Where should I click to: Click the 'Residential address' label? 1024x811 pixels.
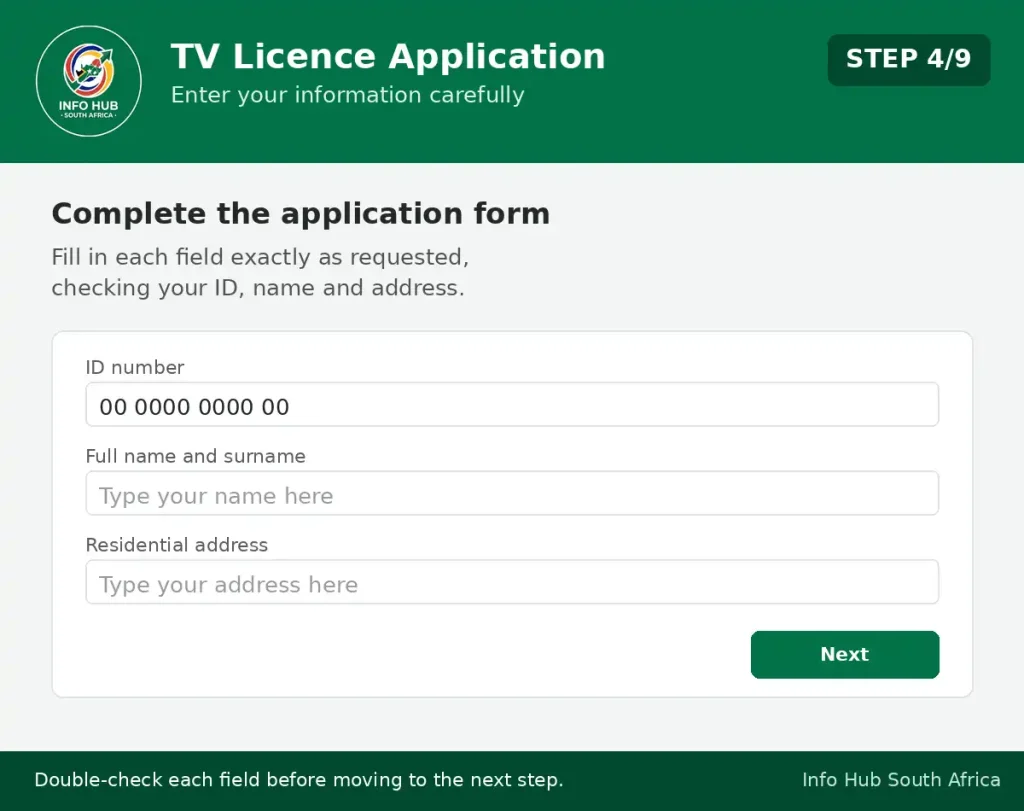click(176, 545)
